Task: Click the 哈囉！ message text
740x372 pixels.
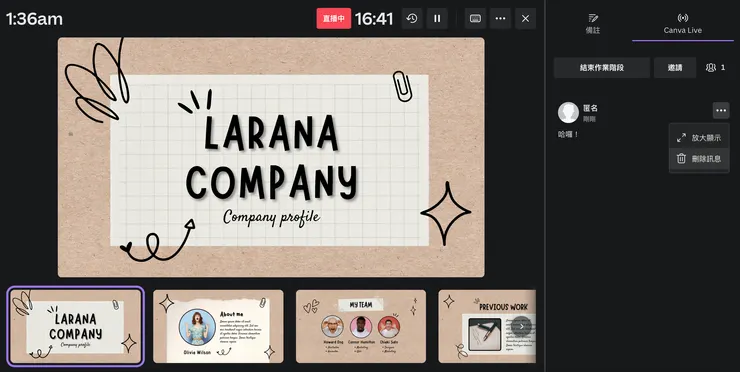Action: 568,135
